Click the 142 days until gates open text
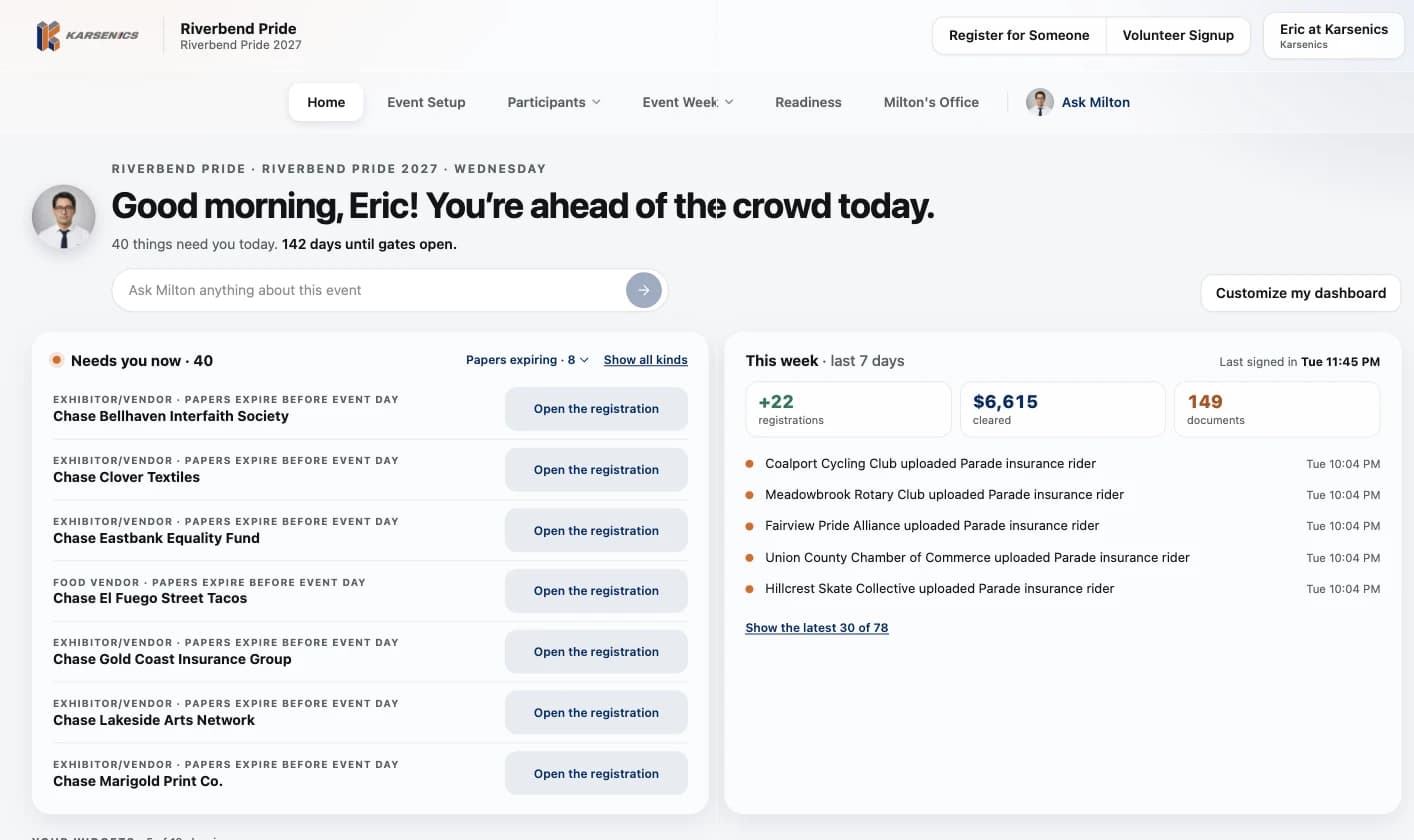1414x840 pixels. tap(369, 244)
